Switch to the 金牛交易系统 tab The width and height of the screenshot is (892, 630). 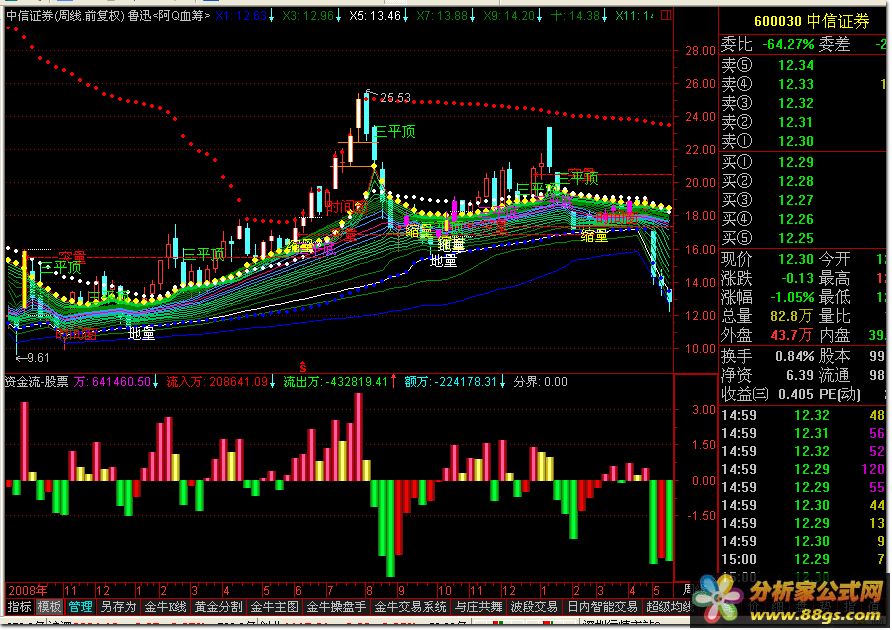(410, 607)
